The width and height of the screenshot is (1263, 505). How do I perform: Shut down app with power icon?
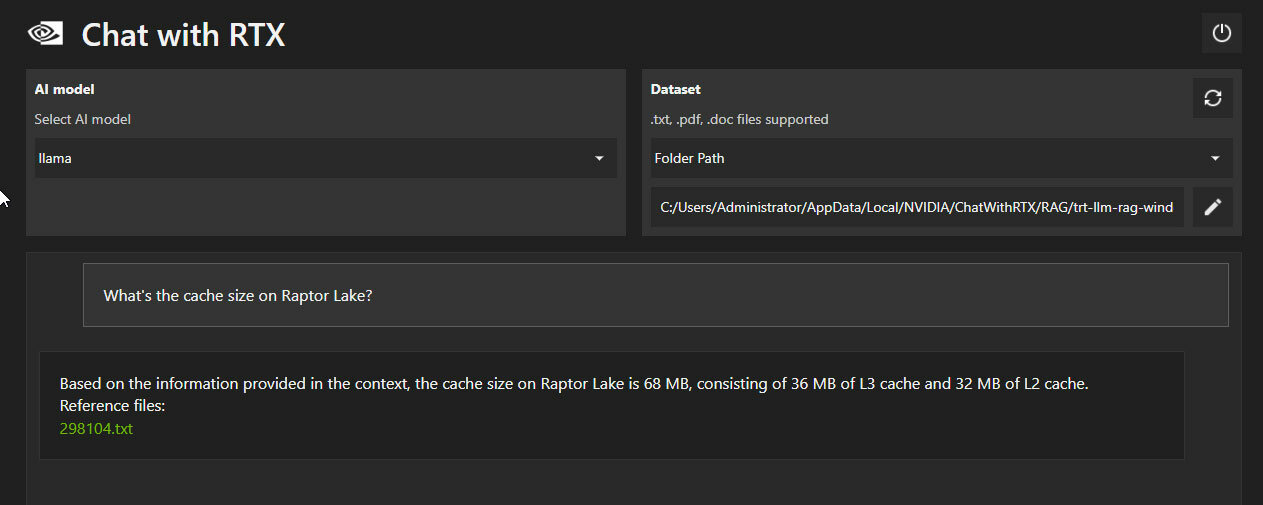point(1221,33)
